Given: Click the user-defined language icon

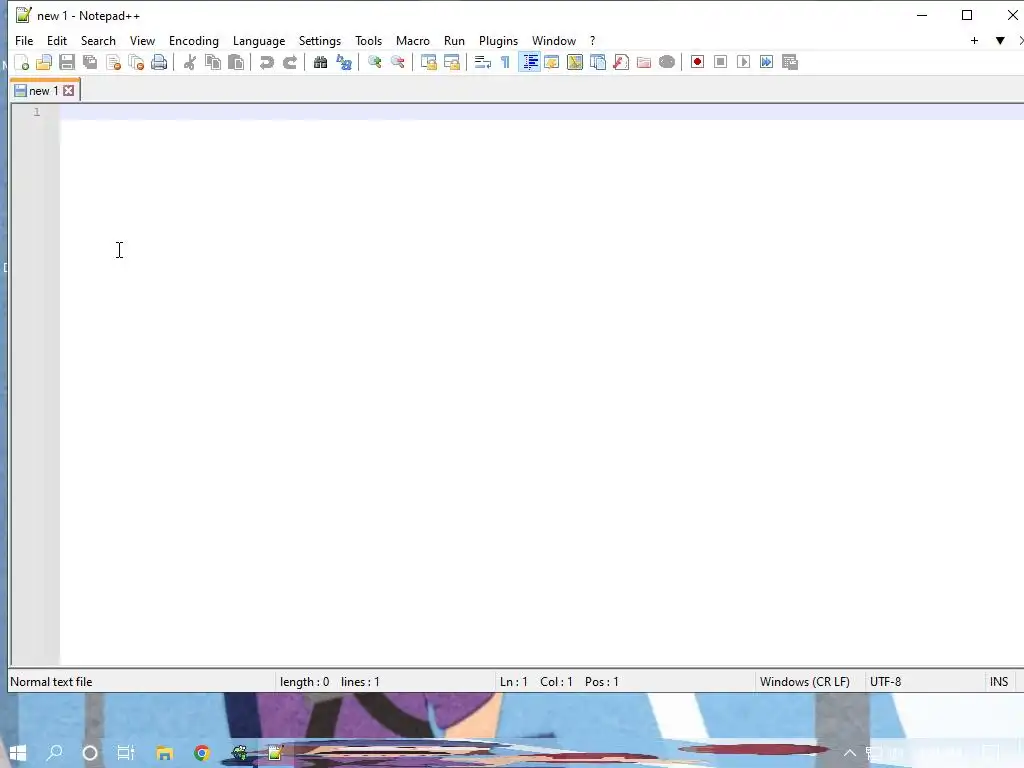Looking at the screenshot, I should click(x=552, y=63).
